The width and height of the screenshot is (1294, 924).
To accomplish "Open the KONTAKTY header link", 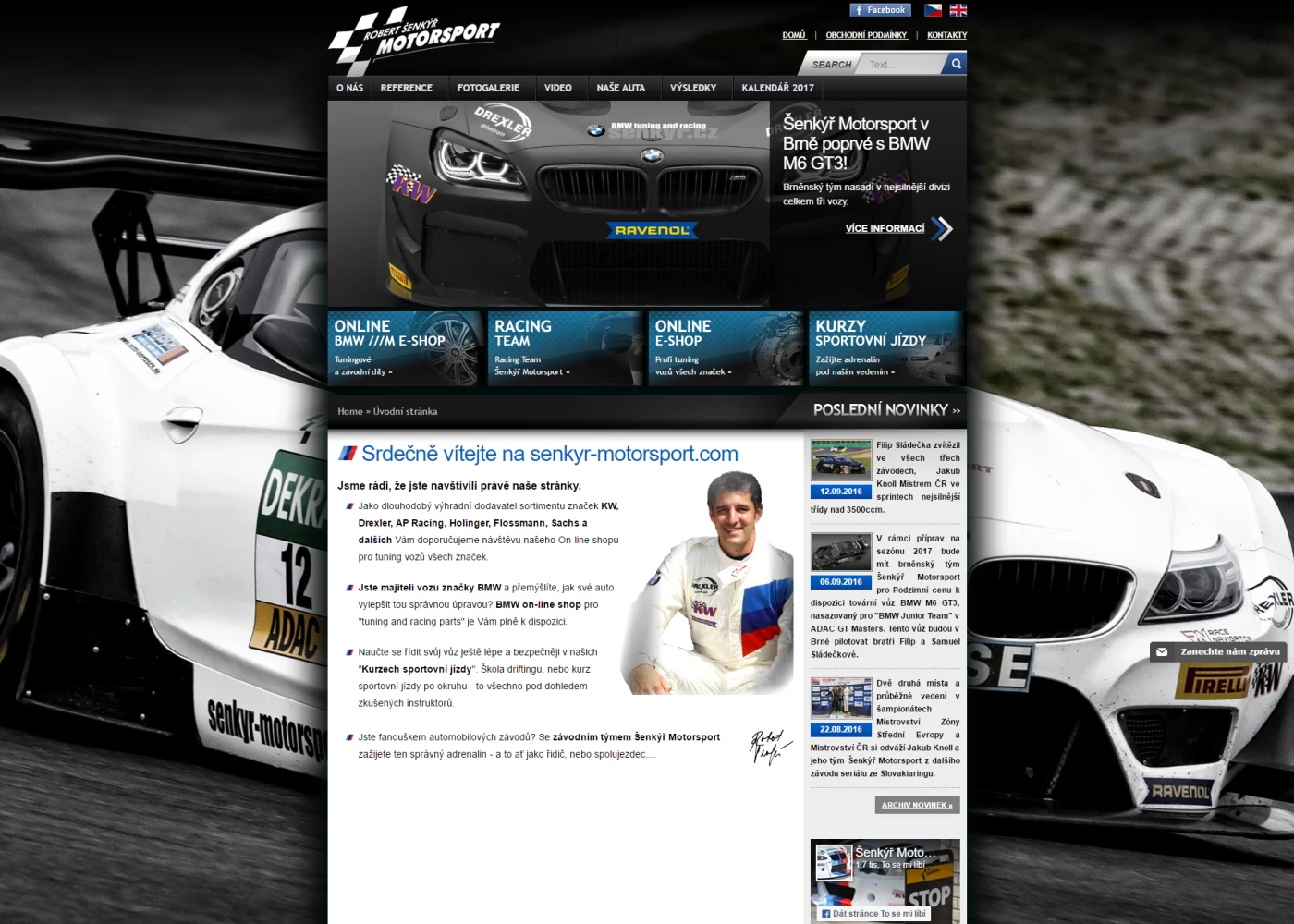I will [x=947, y=35].
